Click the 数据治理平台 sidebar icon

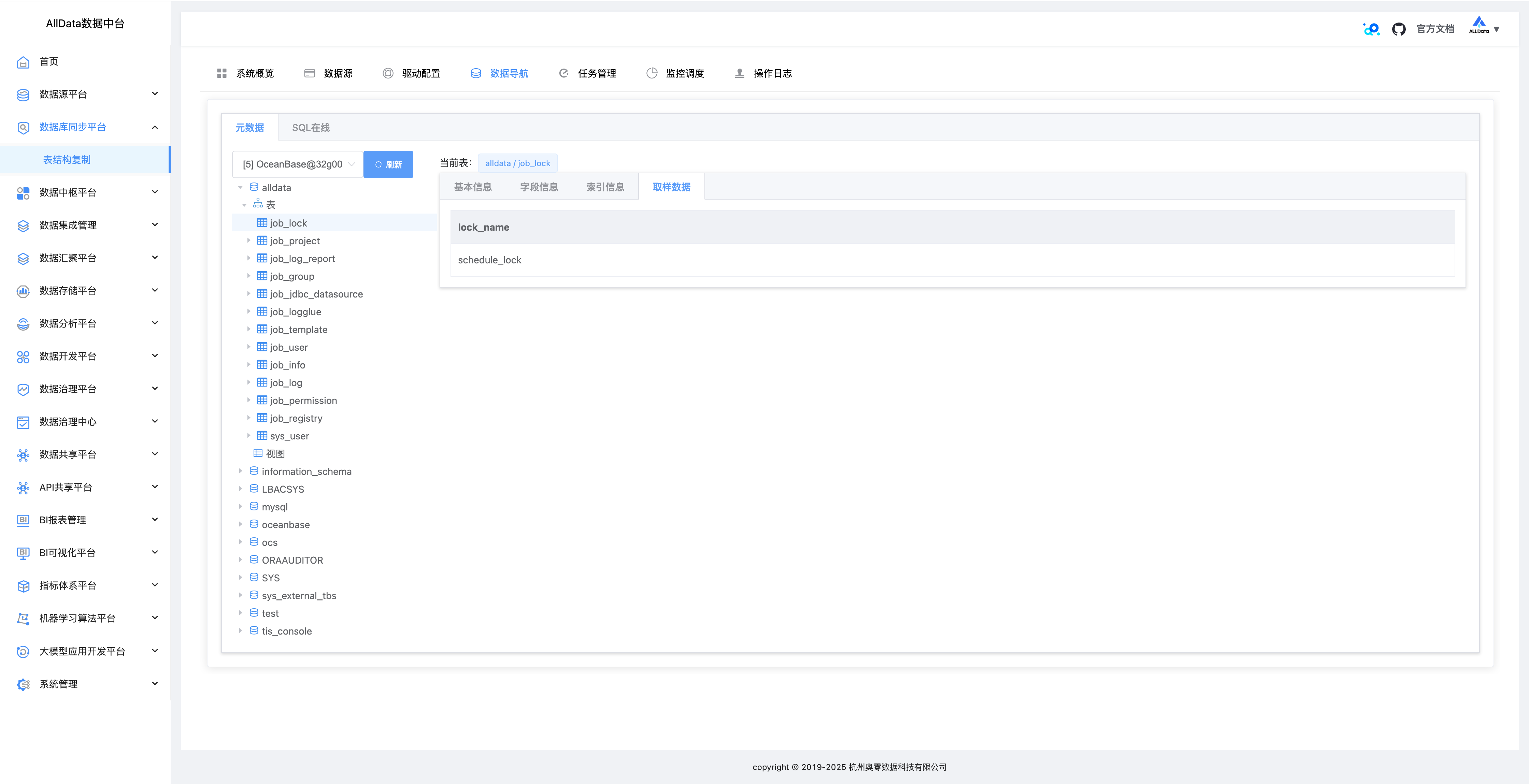23,389
